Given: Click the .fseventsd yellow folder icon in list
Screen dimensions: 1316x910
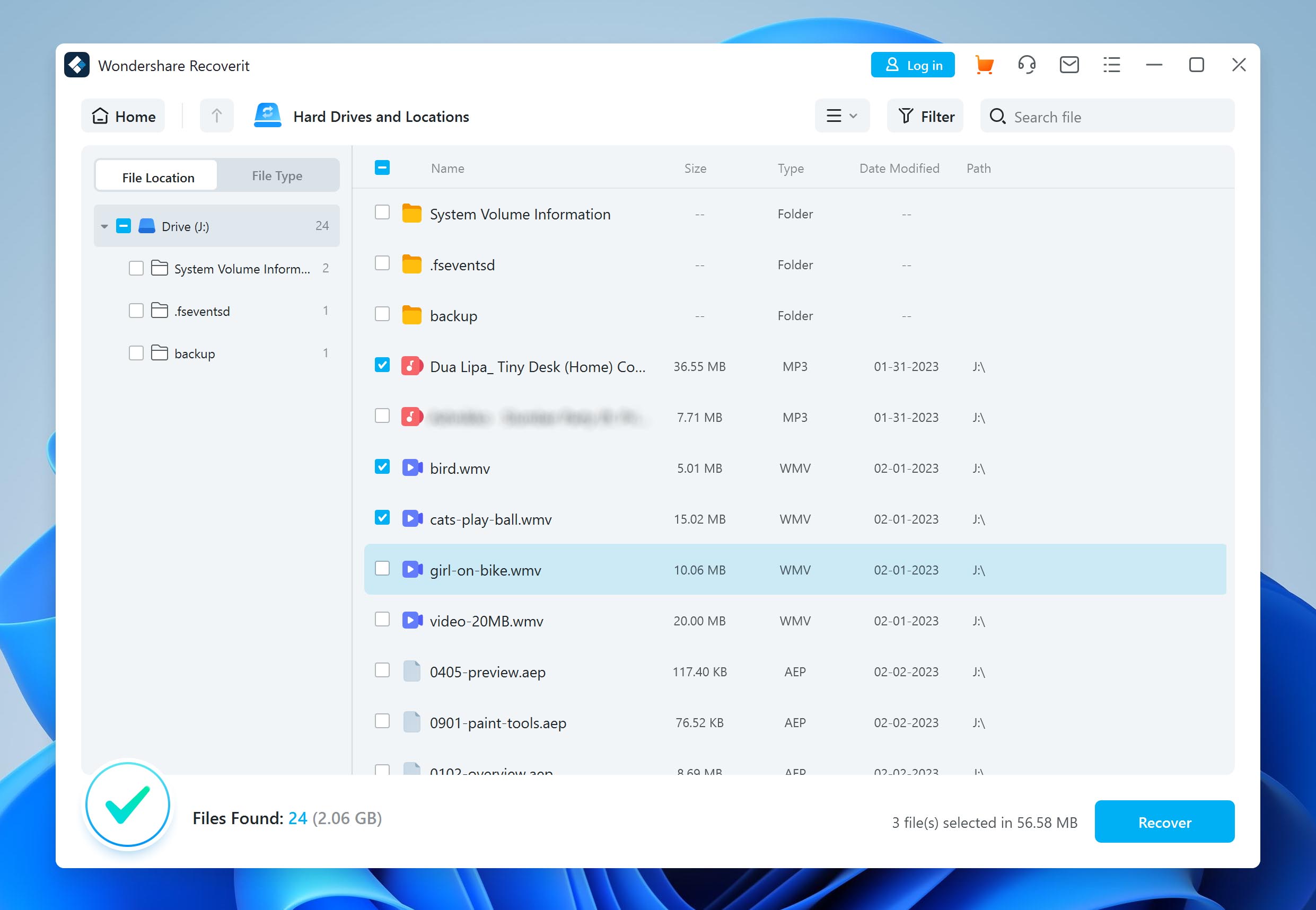Looking at the screenshot, I should (411, 264).
